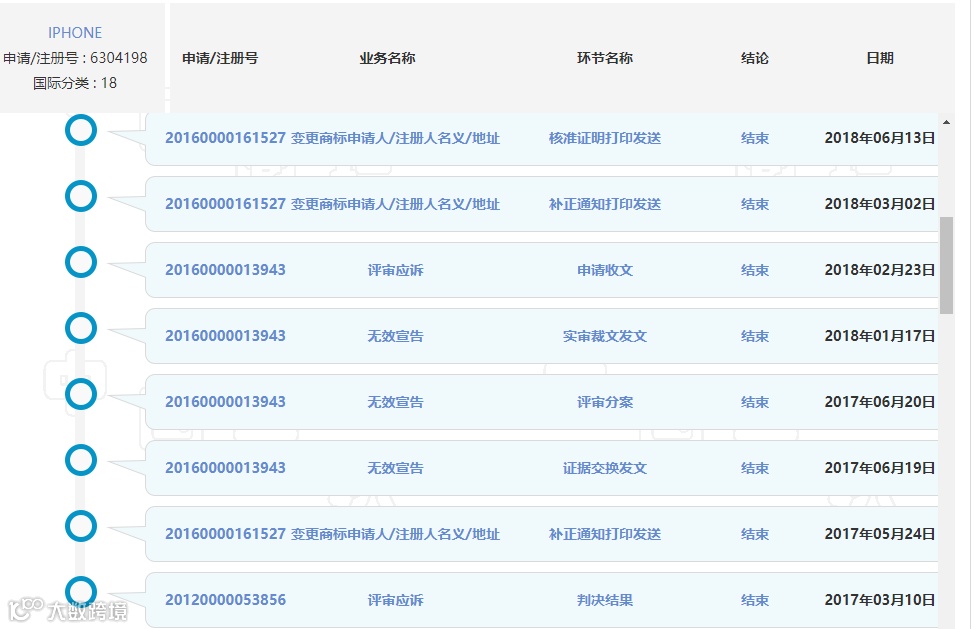Click number 20160000013943 dated 2017年06月20日
The image size is (974, 629).
[225, 402]
